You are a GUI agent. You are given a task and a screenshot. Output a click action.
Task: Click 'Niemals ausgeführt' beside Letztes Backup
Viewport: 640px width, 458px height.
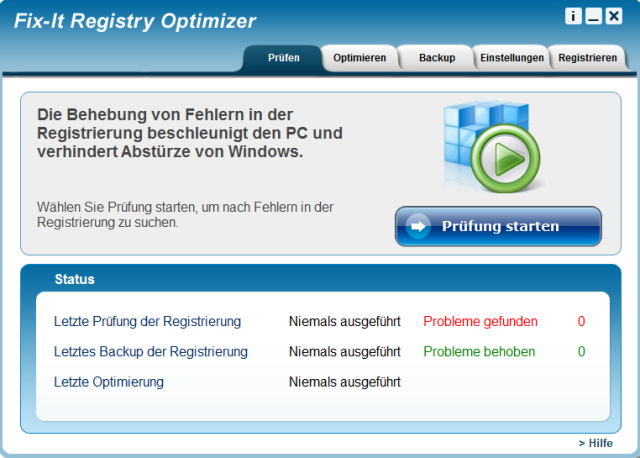click(344, 352)
